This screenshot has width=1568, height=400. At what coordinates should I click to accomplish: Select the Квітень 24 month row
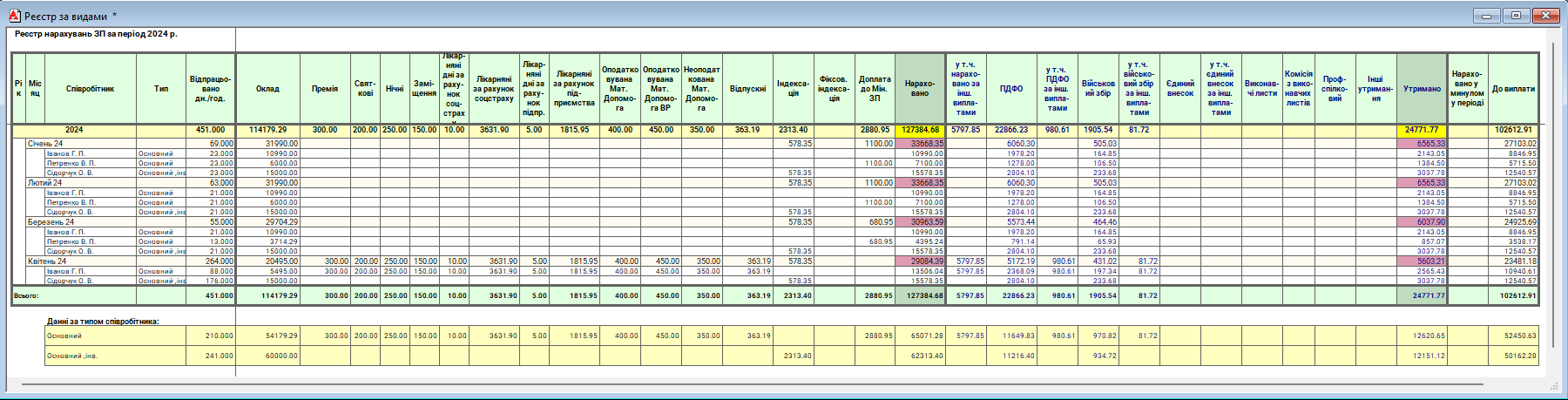coord(47,261)
